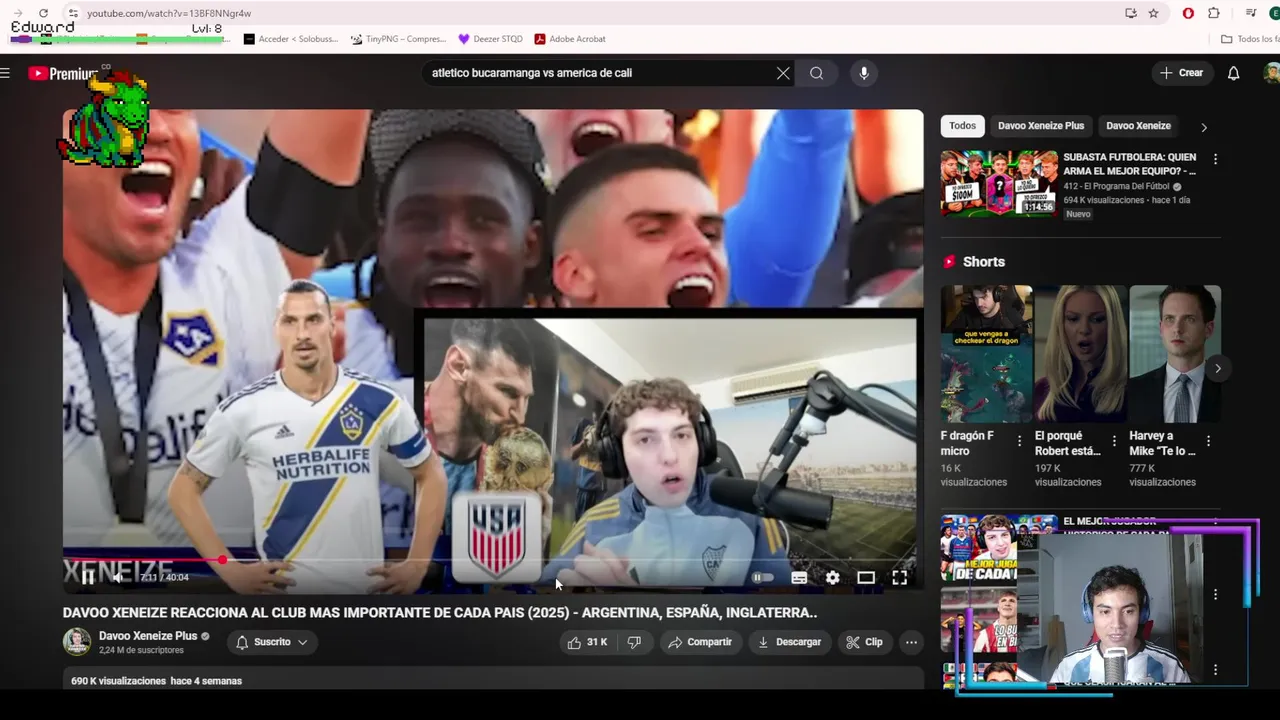Viewport: 1280px width, 720px height.
Task: Reload the page in the browser
Action: coord(43,13)
